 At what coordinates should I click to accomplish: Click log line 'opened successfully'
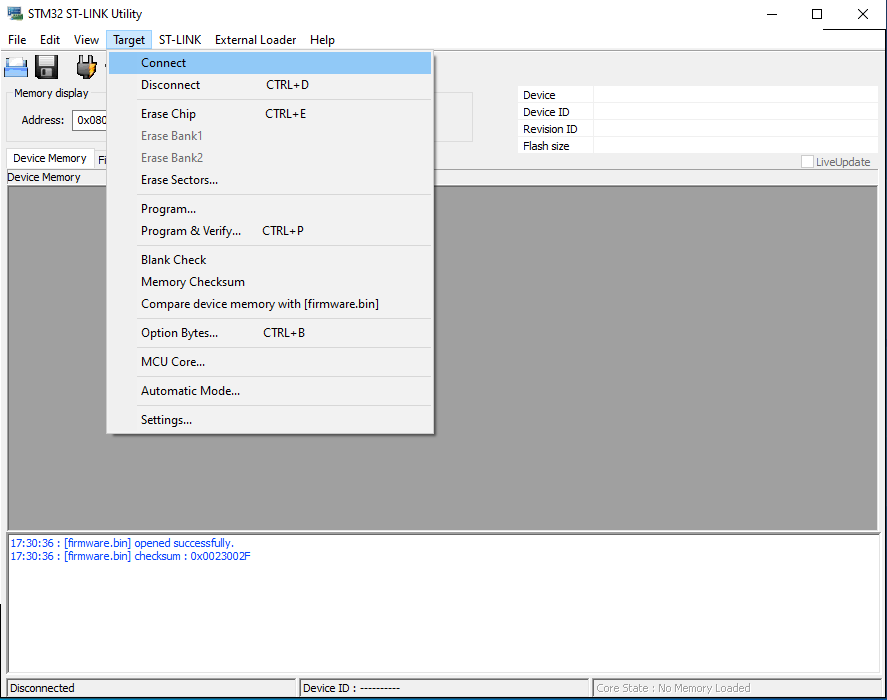click(122, 543)
